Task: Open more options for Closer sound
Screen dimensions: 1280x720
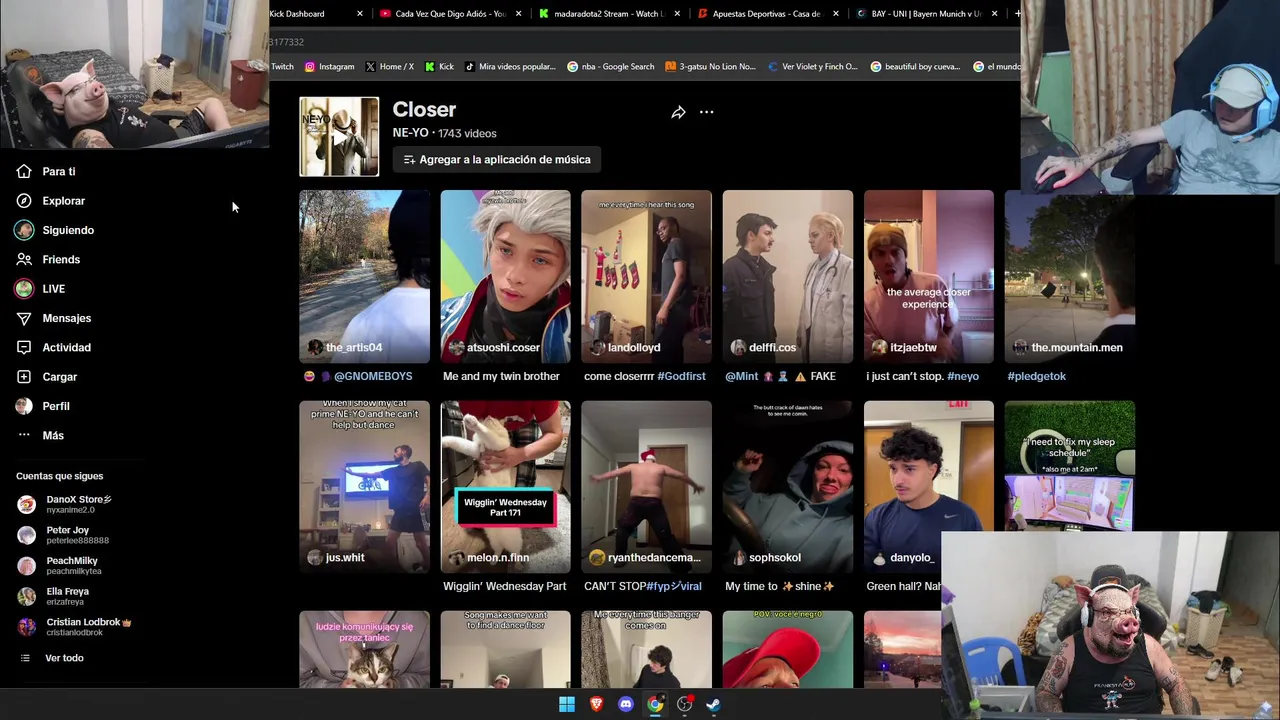Action: pyautogui.click(x=706, y=112)
